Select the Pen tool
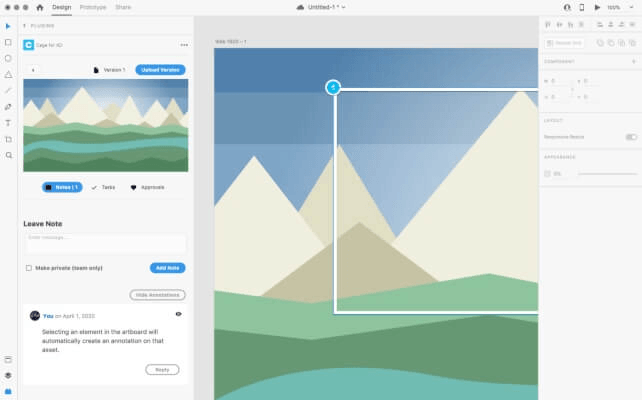 (8, 107)
